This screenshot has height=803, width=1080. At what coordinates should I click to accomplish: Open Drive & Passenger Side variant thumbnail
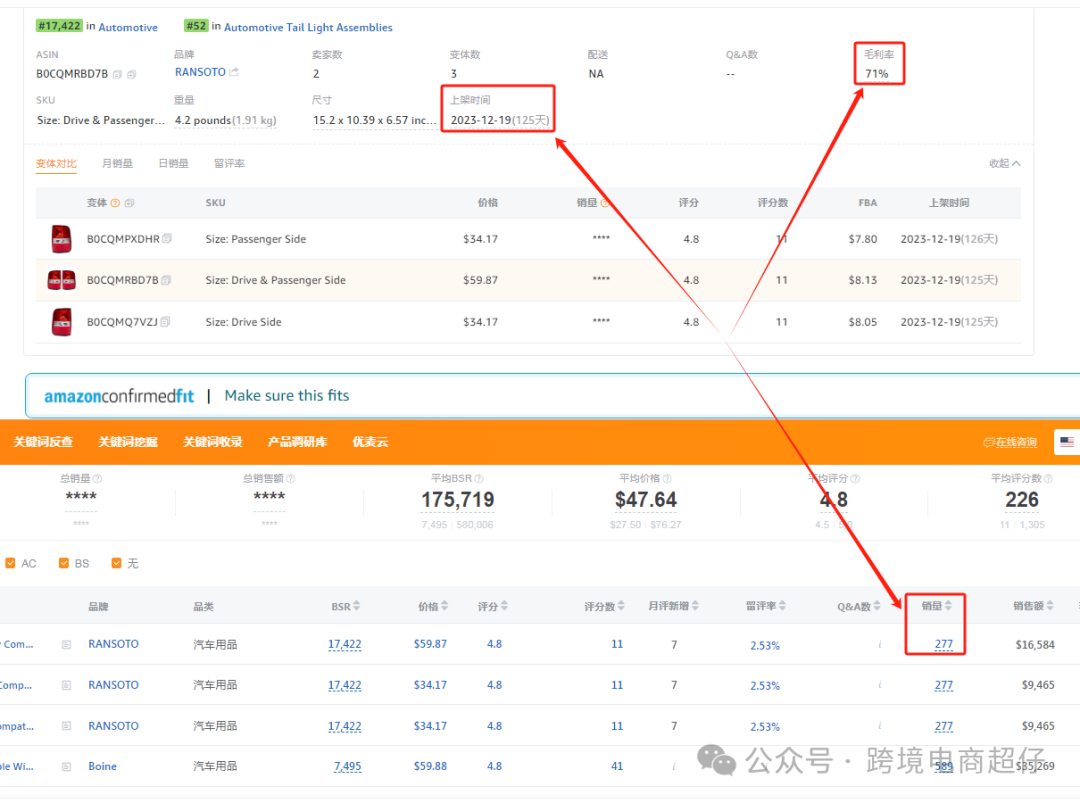pos(61,280)
